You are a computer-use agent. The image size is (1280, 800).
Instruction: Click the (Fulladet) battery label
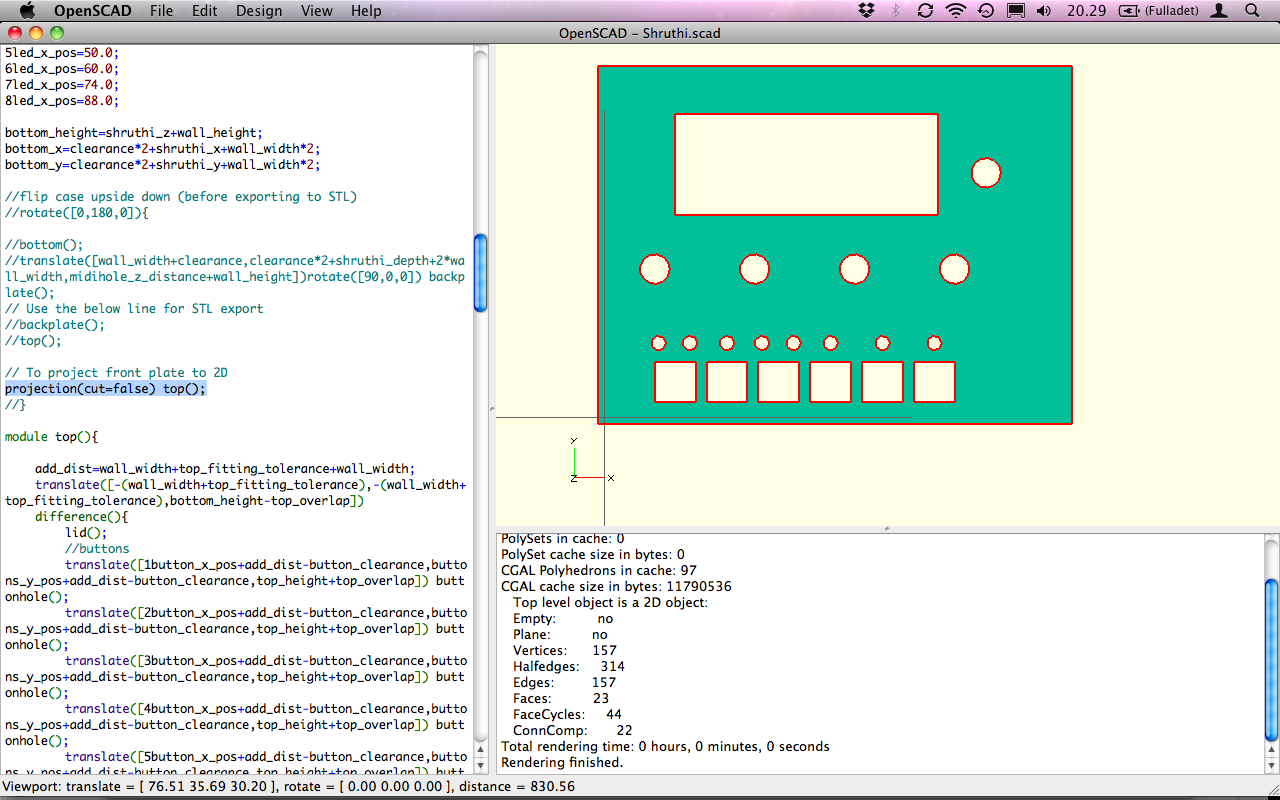click(1171, 11)
